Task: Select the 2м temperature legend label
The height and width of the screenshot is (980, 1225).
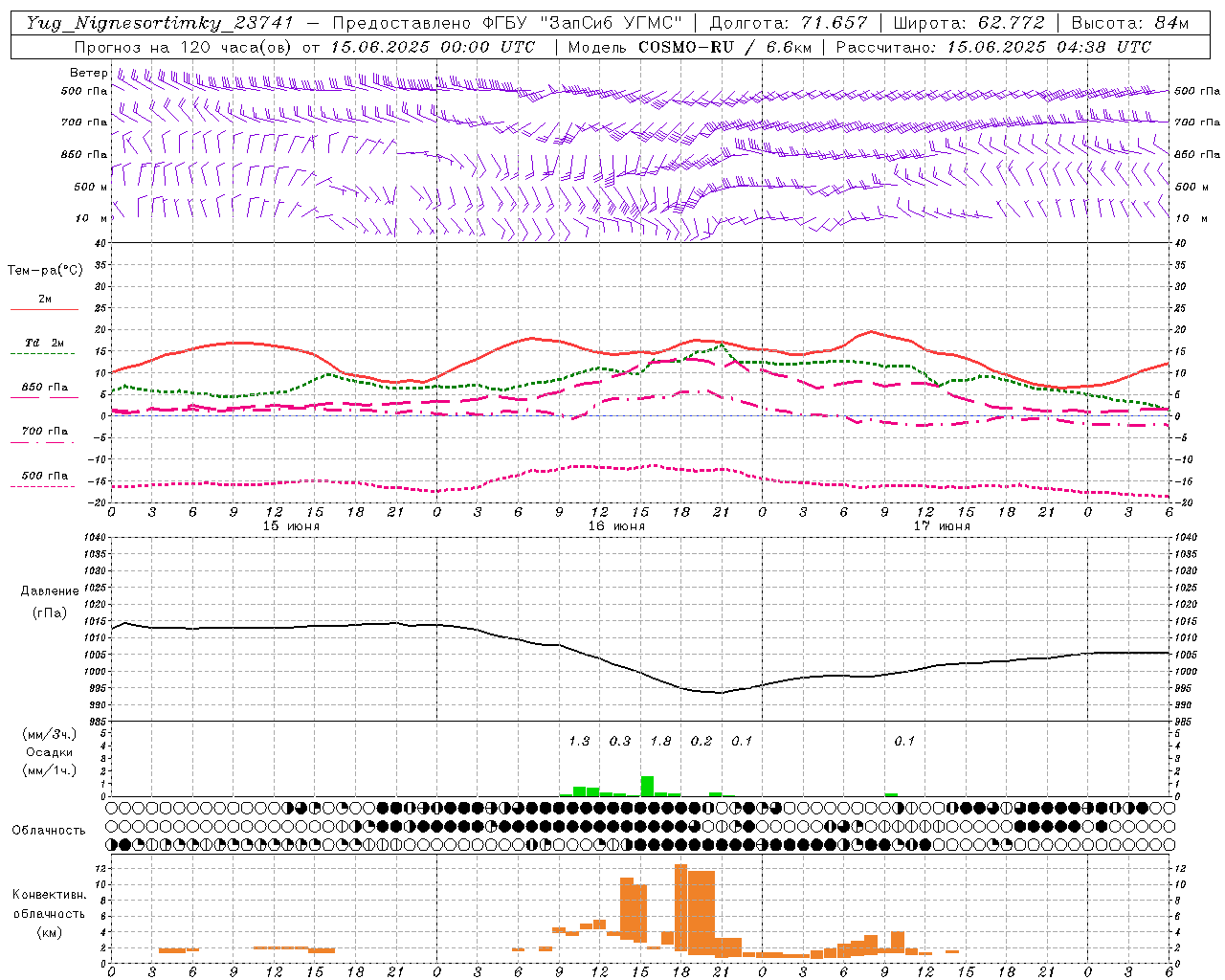Action: click(x=45, y=300)
